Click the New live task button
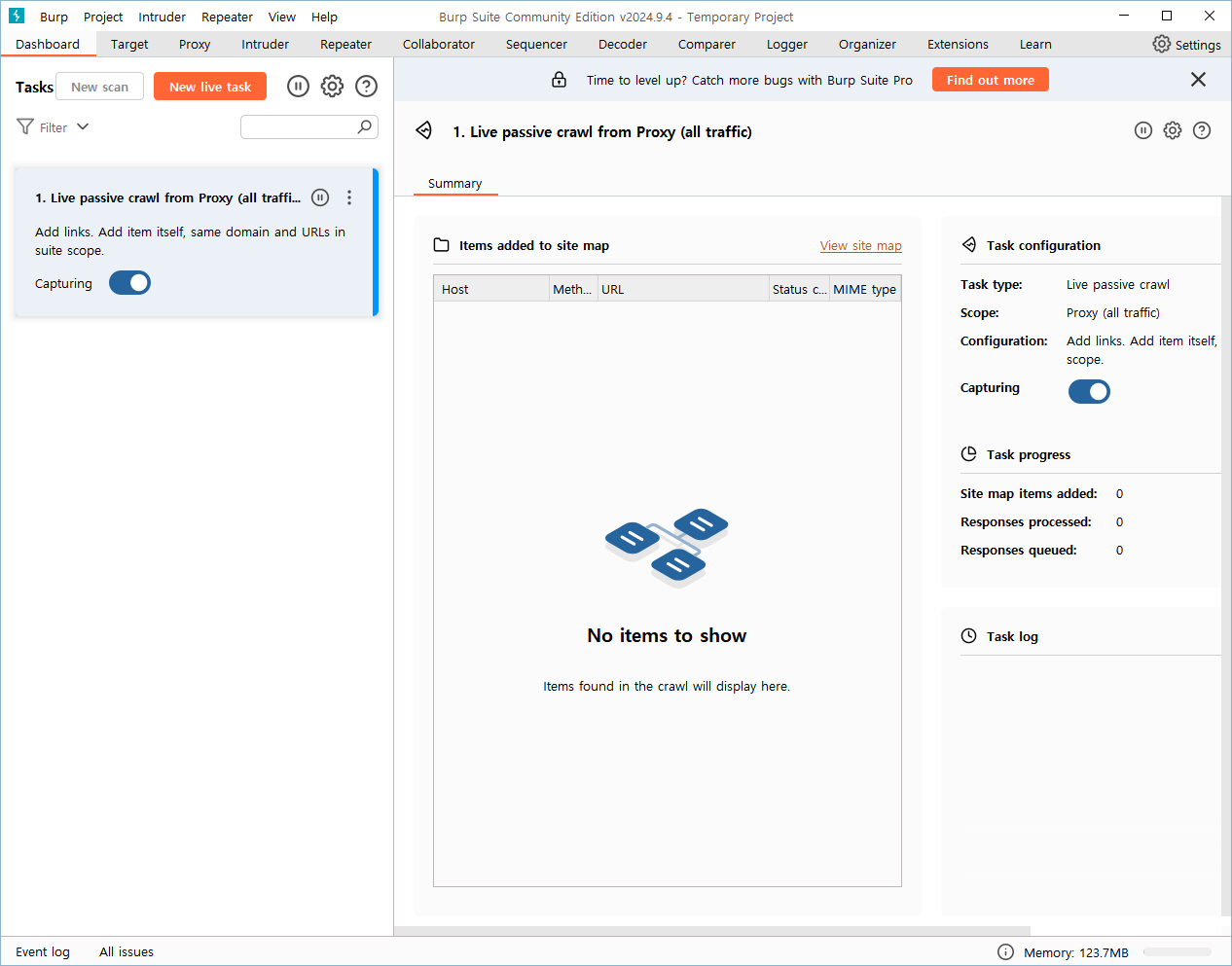The height and width of the screenshot is (966, 1232). (210, 87)
